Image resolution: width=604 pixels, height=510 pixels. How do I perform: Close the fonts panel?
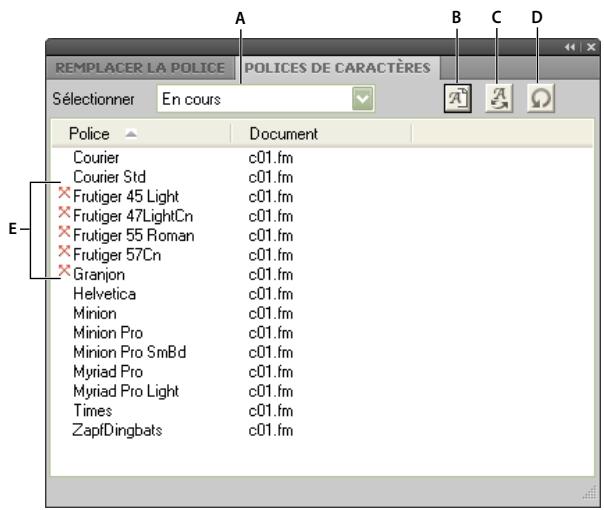coord(591,47)
